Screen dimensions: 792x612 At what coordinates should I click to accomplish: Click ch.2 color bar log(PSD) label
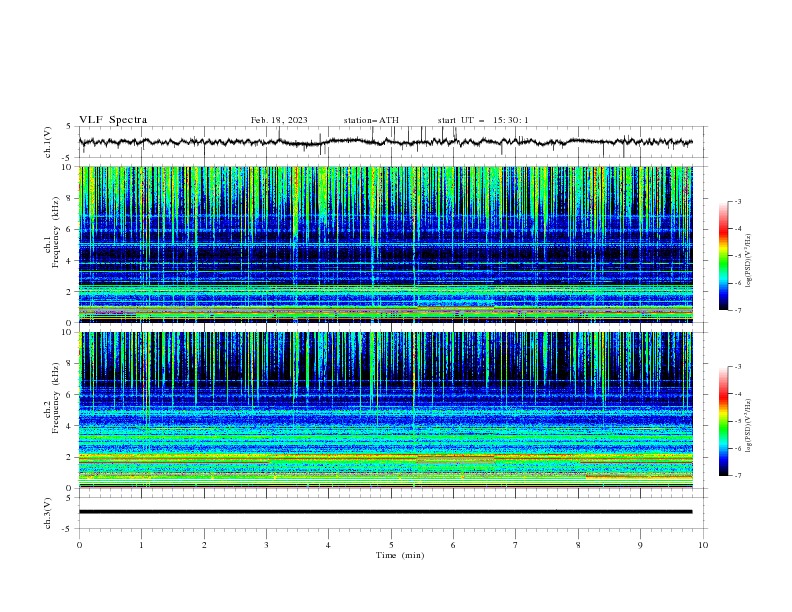coord(748,426)
